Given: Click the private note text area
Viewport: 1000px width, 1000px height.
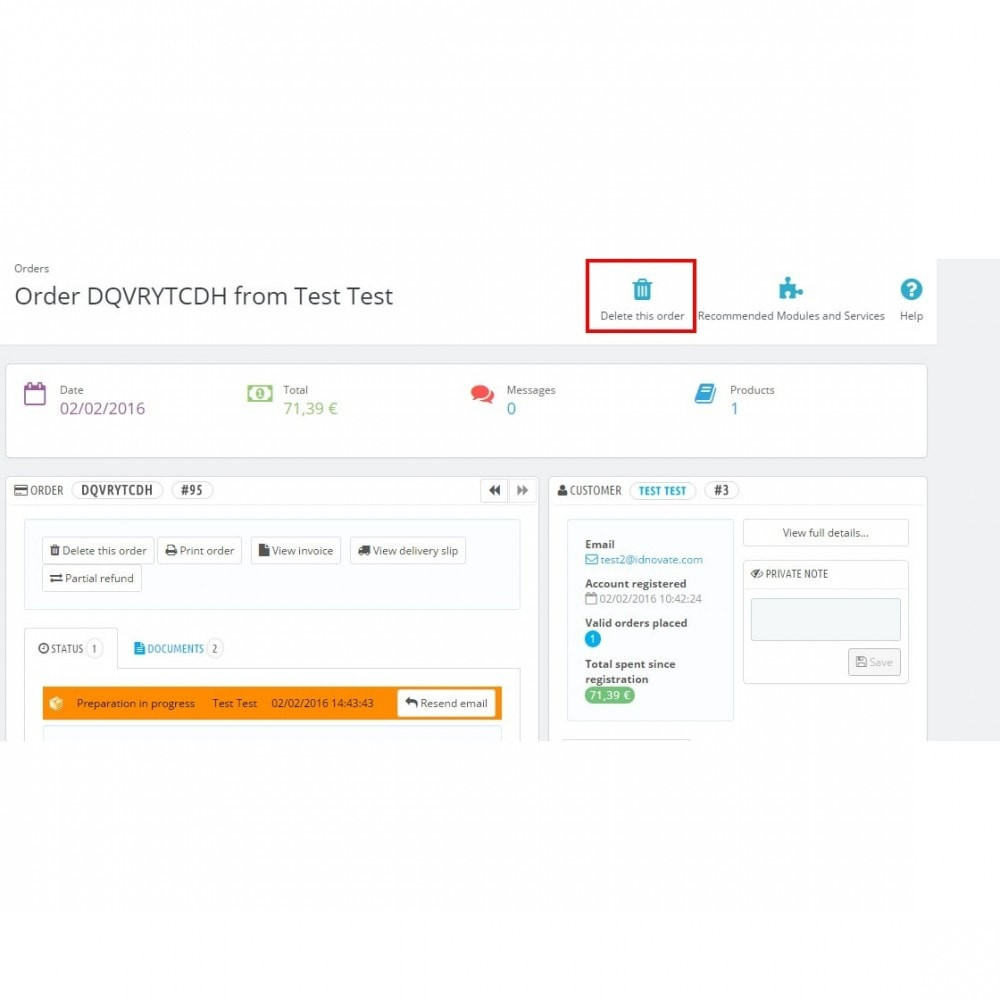Looking at the screenshot, I should click(x=825, y=619).
